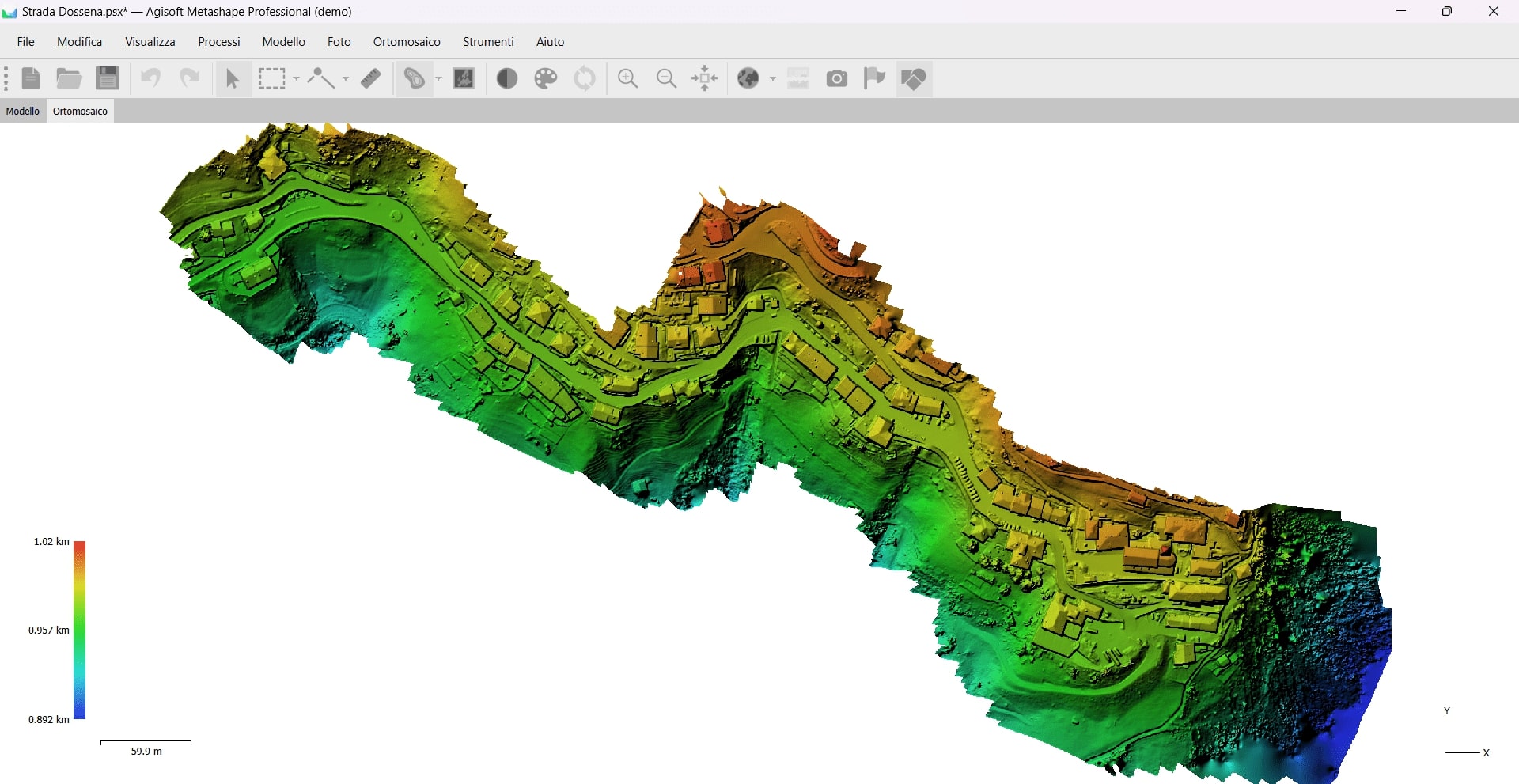Click the Zoom in magnifier
The height and width of the screenshot is (784, 1519).
click(x=628, y=78)
